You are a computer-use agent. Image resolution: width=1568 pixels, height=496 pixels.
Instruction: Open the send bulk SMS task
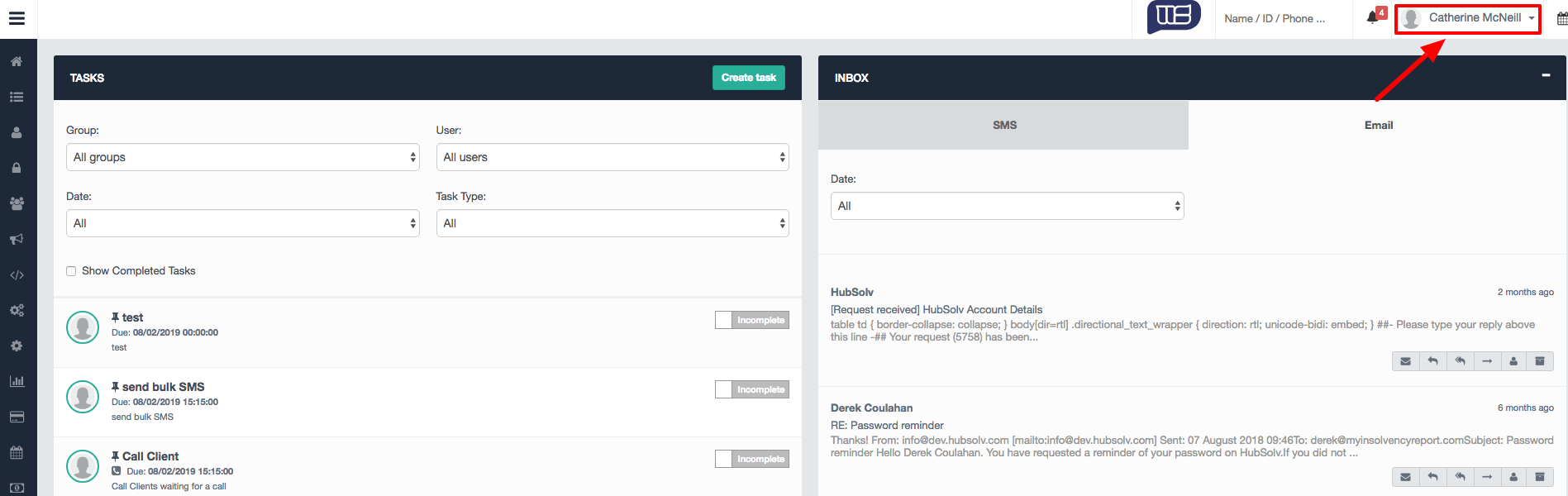click(x=163, y=387)
